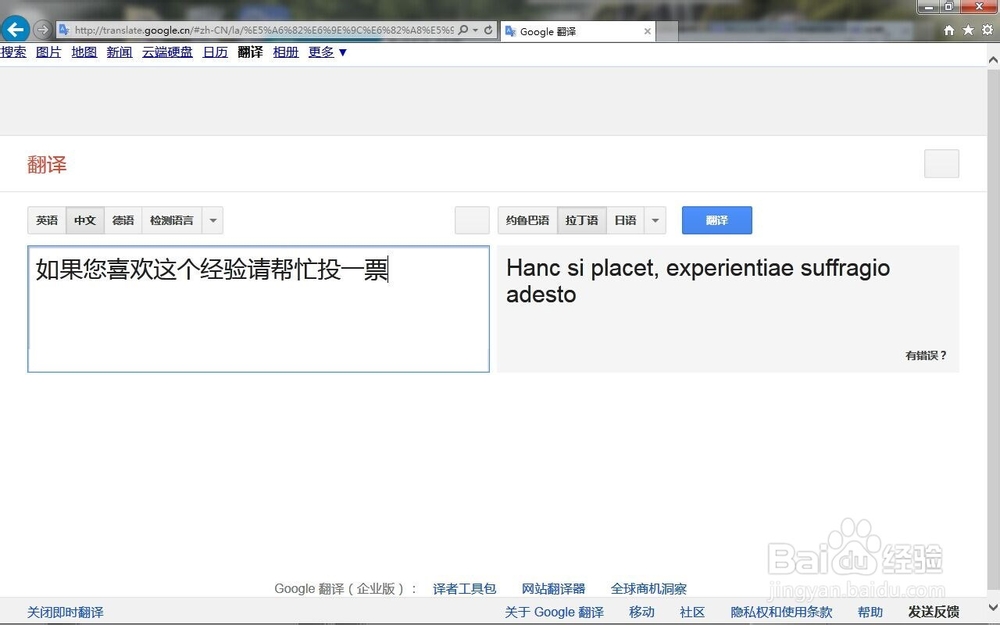Image resolution: width=1000 pixels, height=625 pixels.
Task: Open 关于 Google 翻译 link
Action: coord(554,612)
